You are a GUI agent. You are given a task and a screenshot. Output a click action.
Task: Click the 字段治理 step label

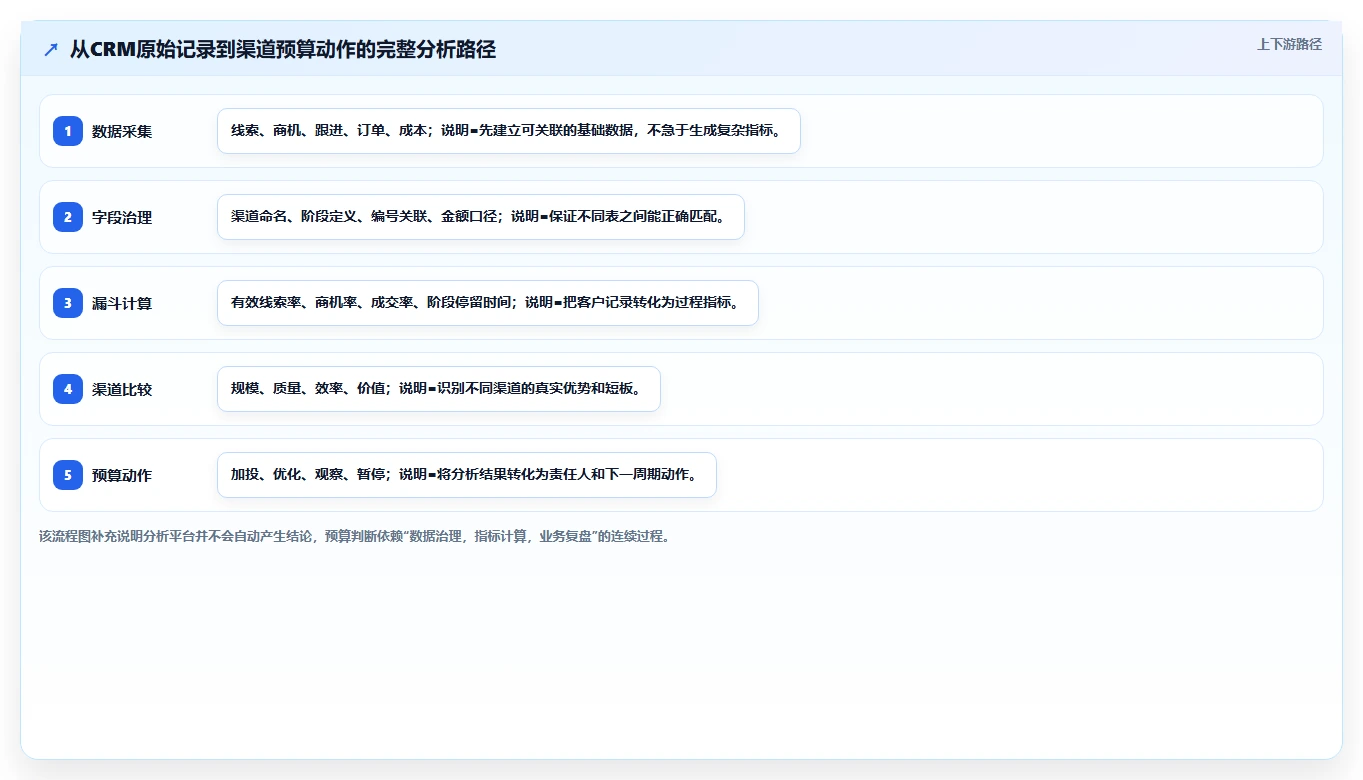click(x=122, y=217)
